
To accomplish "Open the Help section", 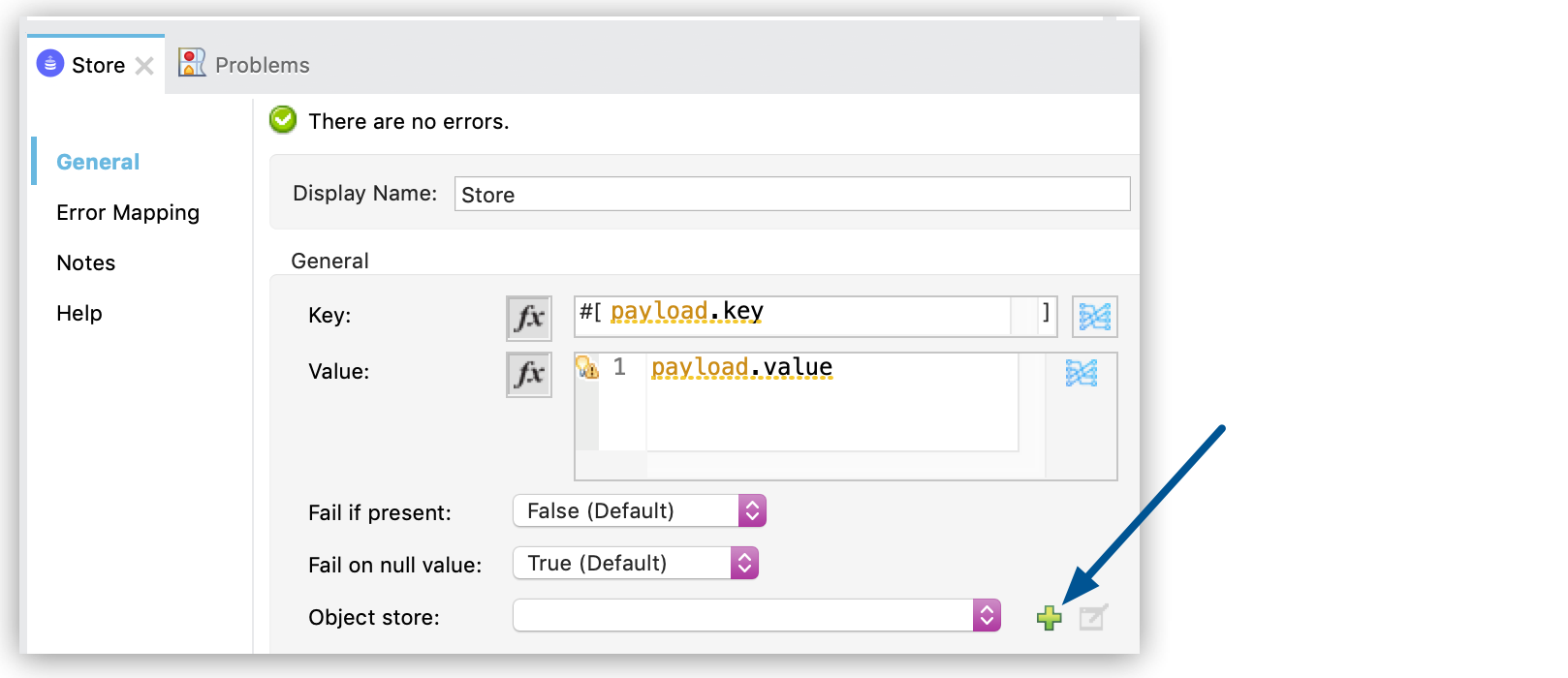I will pos(79,313).
